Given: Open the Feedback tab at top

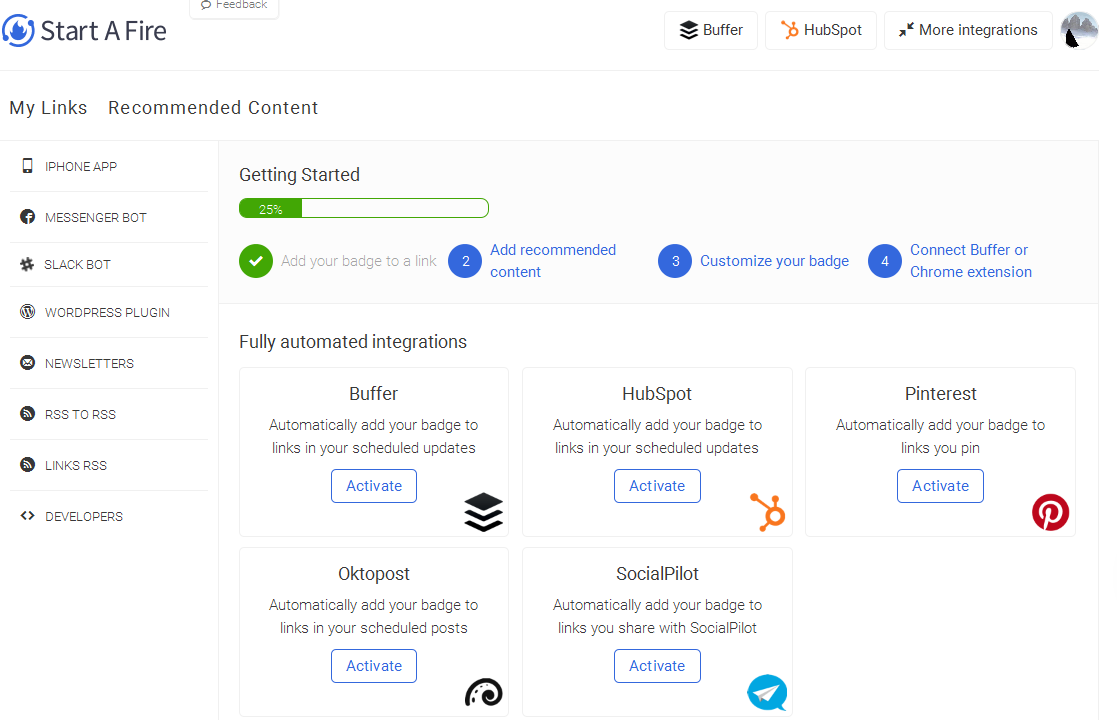Looking at the screenshot, I should click(234, 6).
